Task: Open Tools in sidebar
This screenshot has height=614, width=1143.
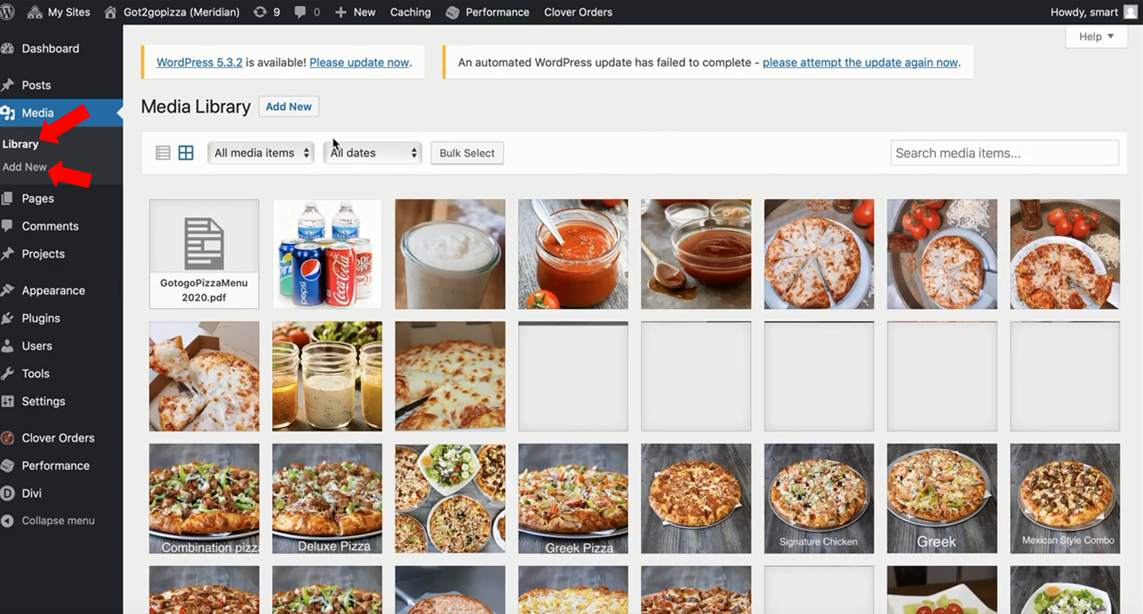Action: click(x=35, y=373)
